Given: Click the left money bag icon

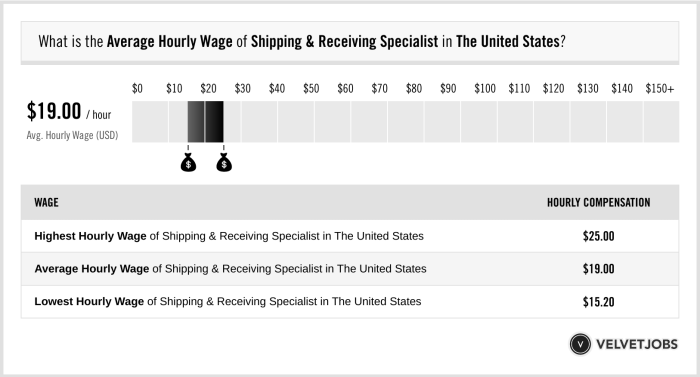Looking at the screenshot, I should click(x=188, y=162).
